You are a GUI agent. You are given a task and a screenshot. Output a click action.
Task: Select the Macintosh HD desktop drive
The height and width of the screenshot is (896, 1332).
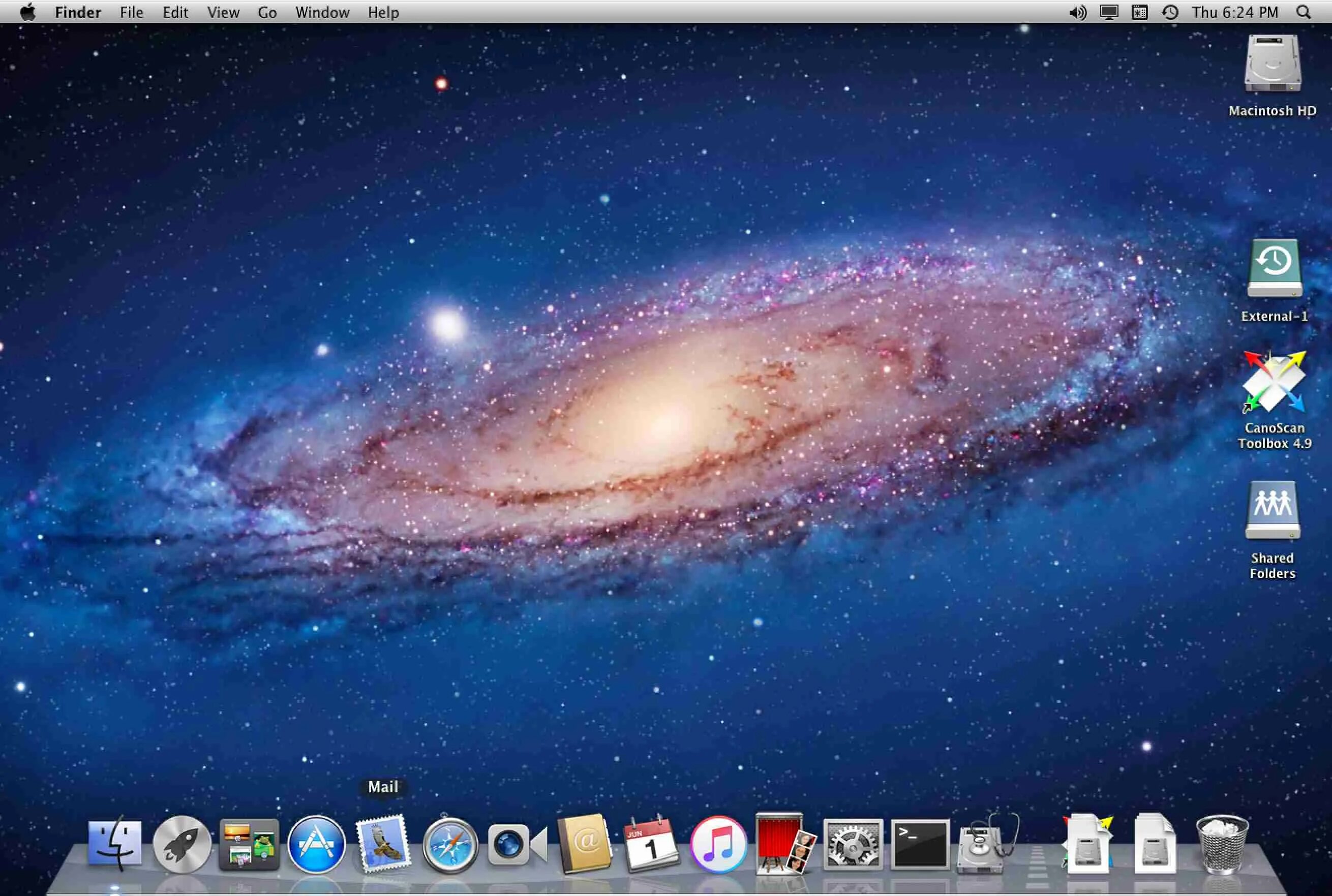coord(1273,64)
